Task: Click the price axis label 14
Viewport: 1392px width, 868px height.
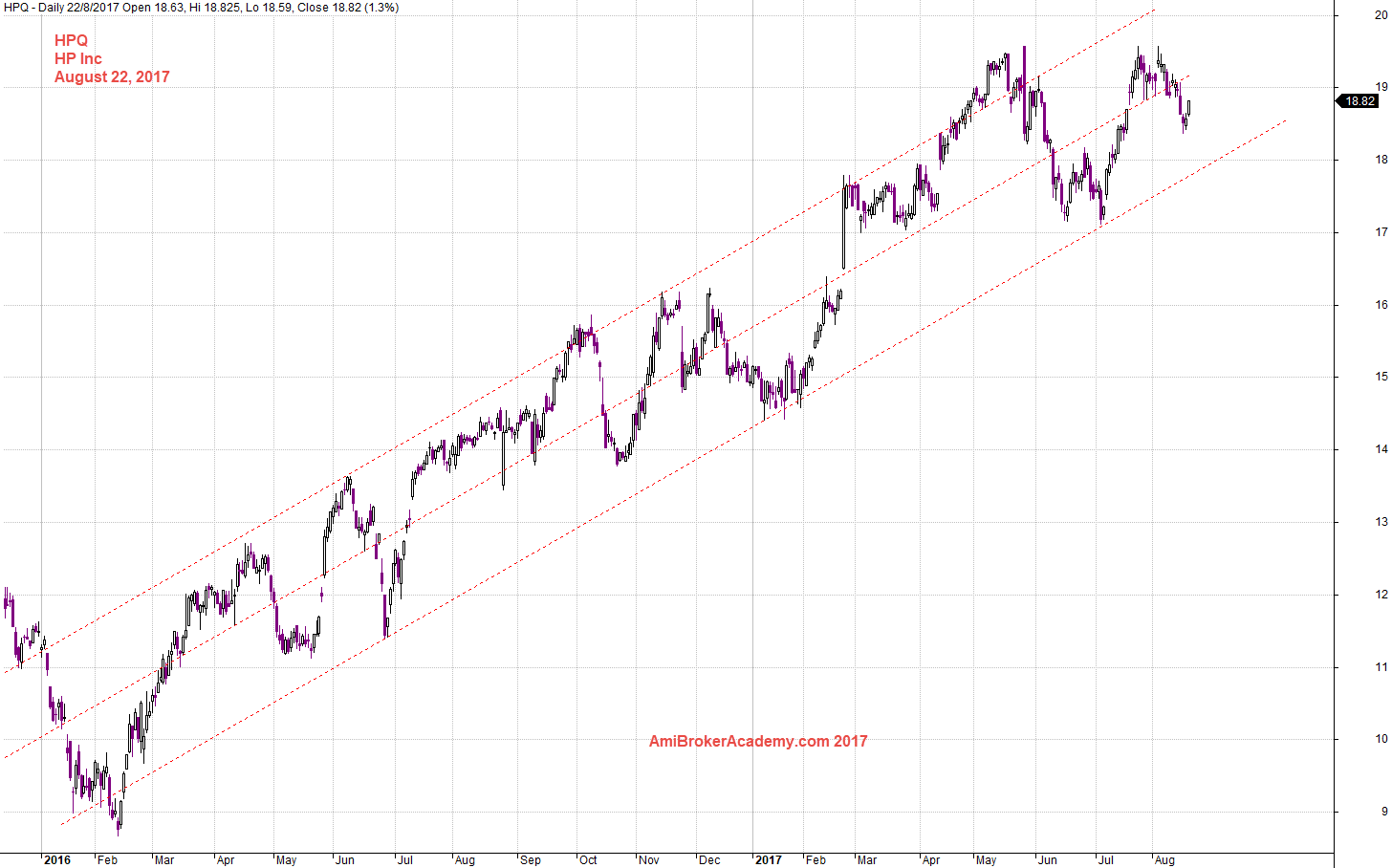Action: click(x=1381, y=449)
